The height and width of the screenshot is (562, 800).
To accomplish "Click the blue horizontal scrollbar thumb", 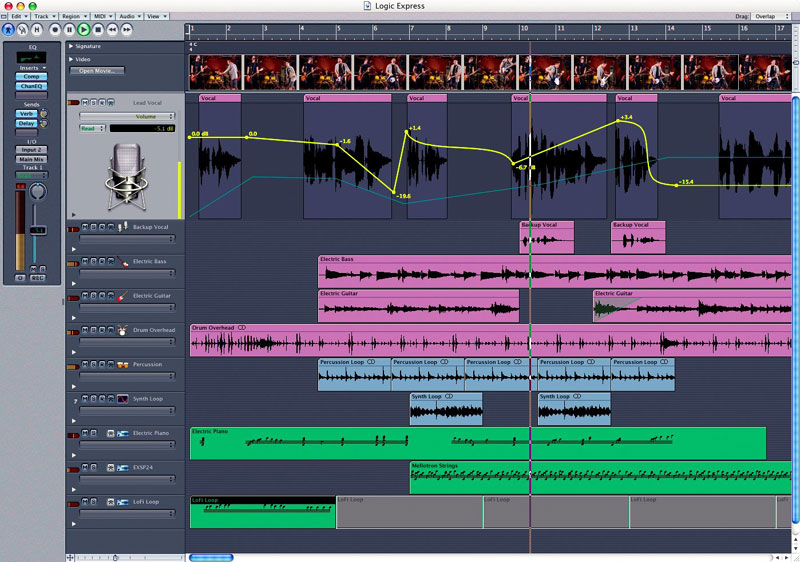I will coord(211,558).
